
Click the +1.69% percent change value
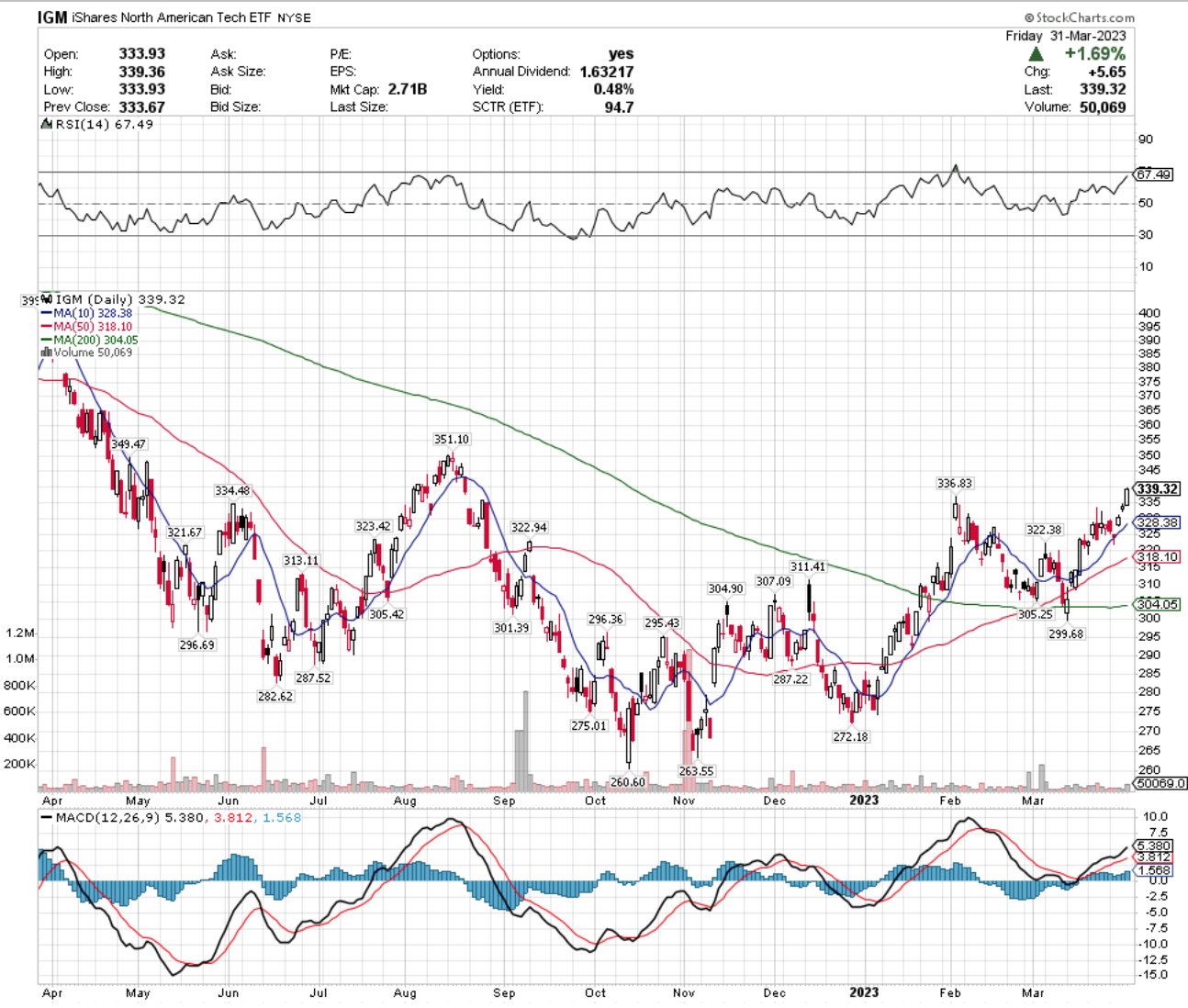pyautogui.click(x=1095, y=54)
